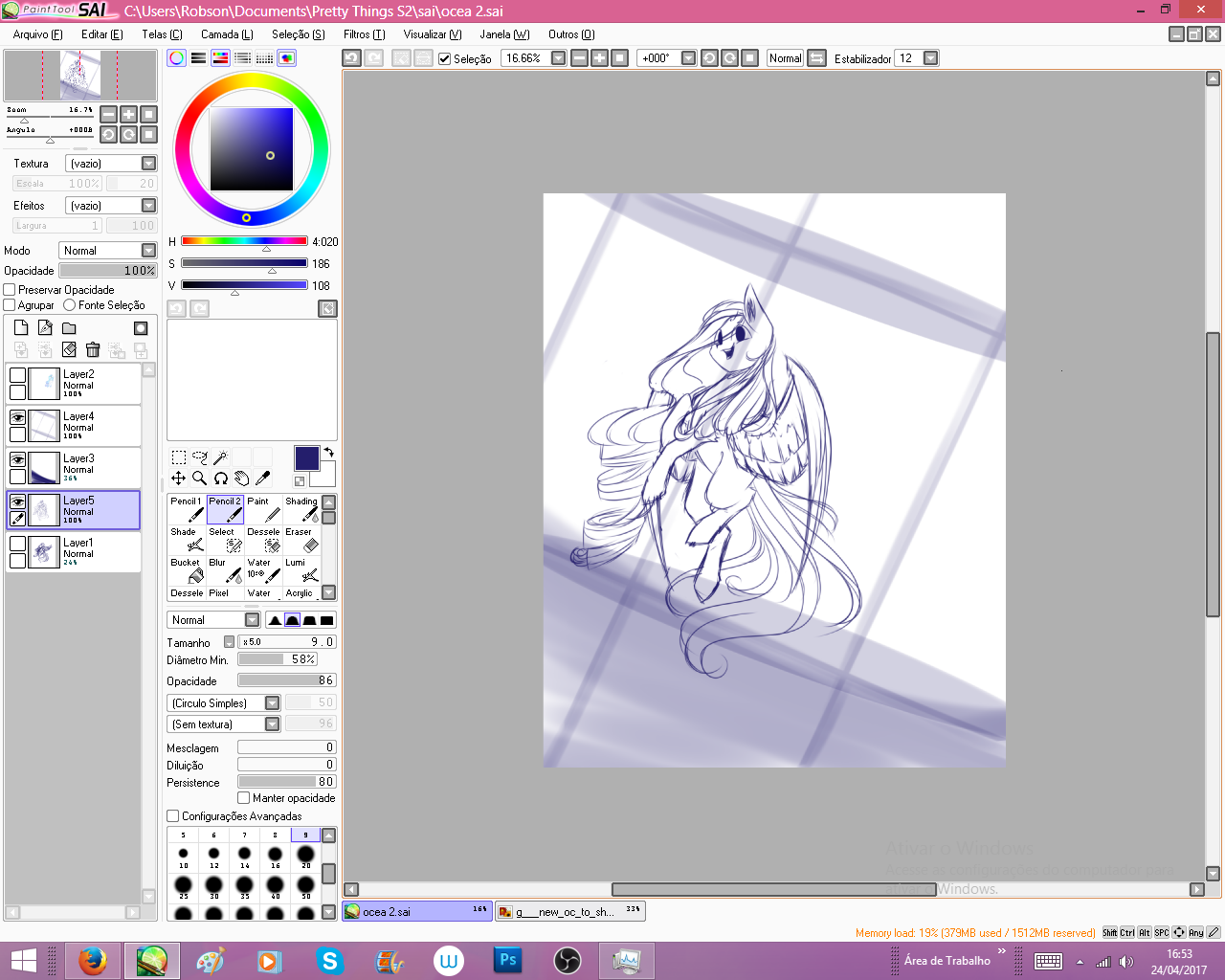Viewport: 1225px width, 980px height.
Task: Enable the Preservar Opacidade checkbox
Action: pyautogui.click(x=10, y=290)
